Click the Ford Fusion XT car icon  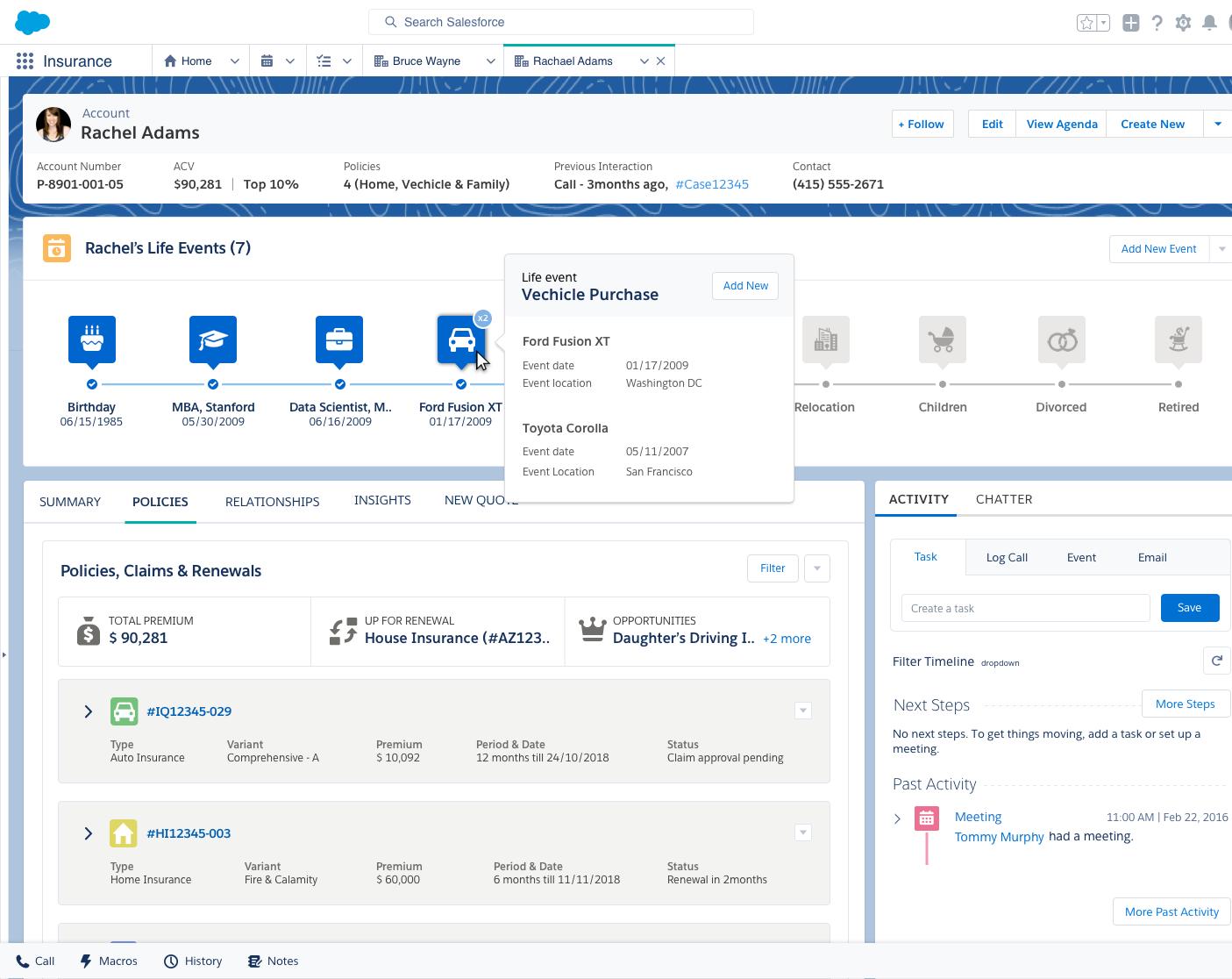(461, 339)
